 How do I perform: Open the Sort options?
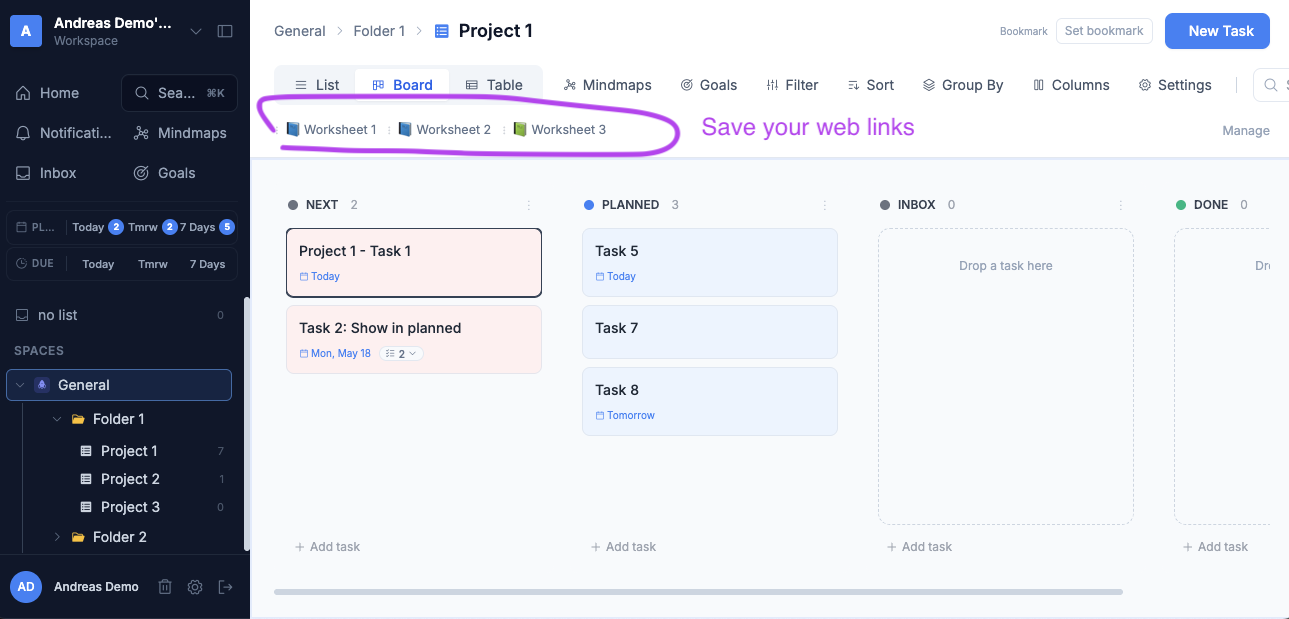point(870,85)
